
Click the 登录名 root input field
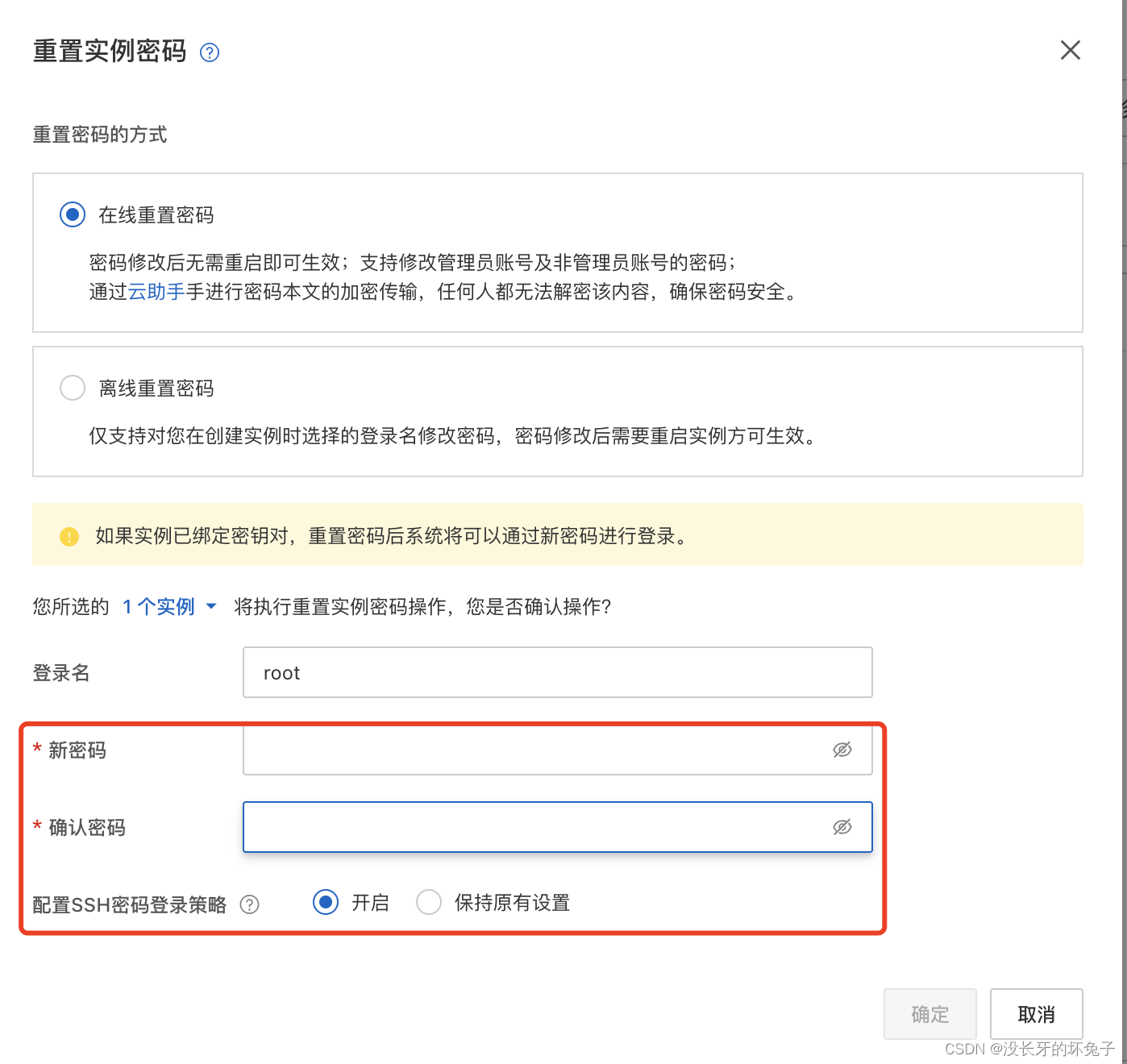557,672
